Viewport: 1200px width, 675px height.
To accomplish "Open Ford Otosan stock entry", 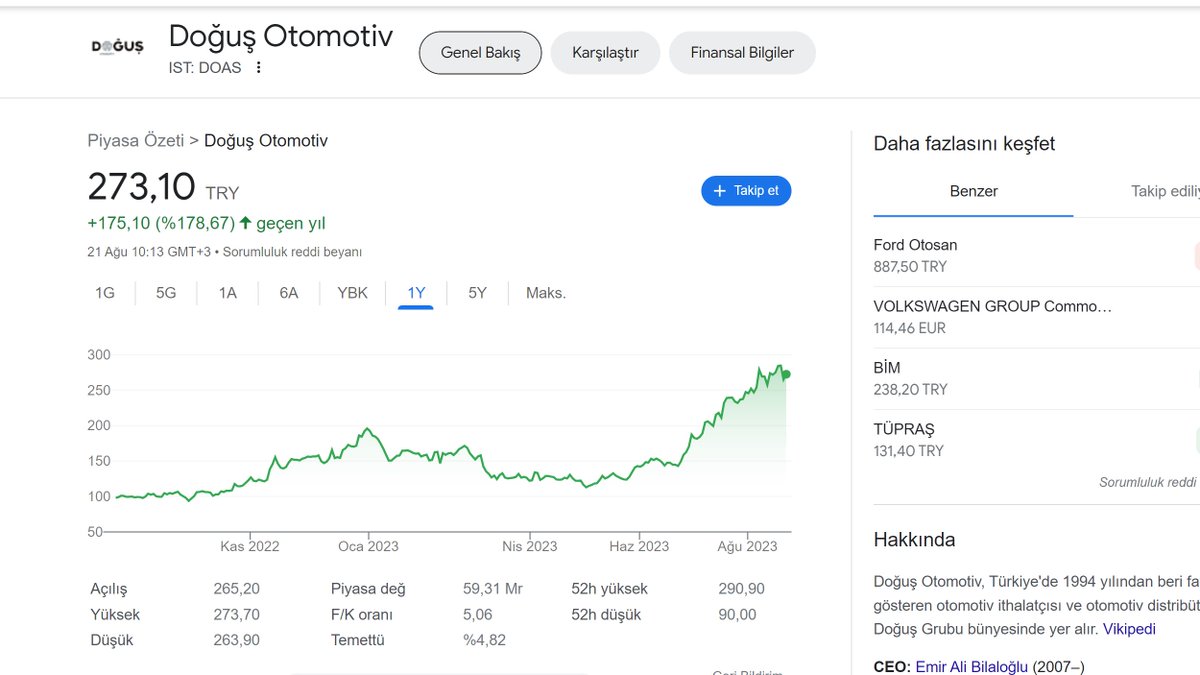I will coord(1036,255).
